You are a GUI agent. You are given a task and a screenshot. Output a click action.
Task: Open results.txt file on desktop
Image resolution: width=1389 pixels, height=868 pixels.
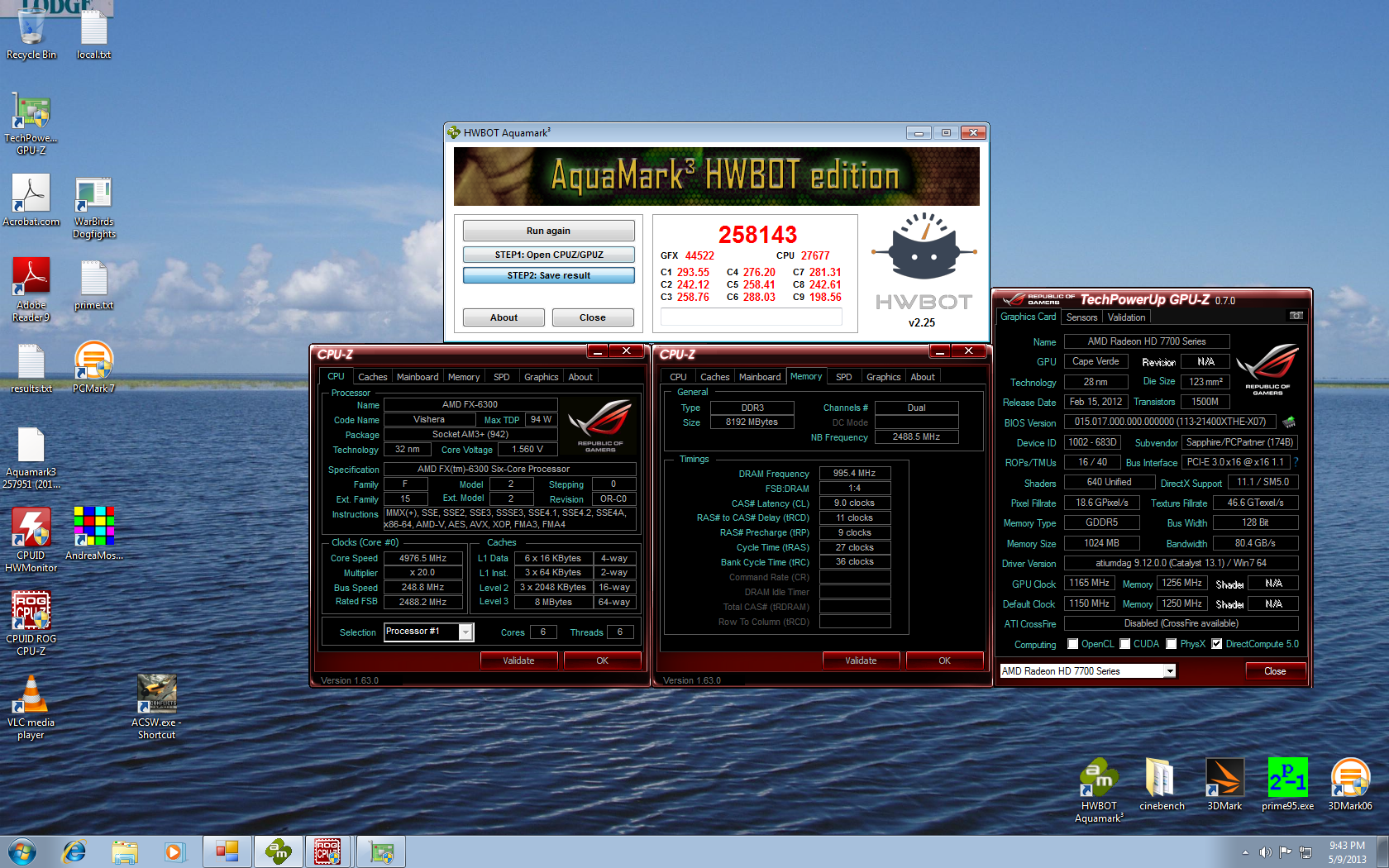pyautogui.click(x=31, y=368)
